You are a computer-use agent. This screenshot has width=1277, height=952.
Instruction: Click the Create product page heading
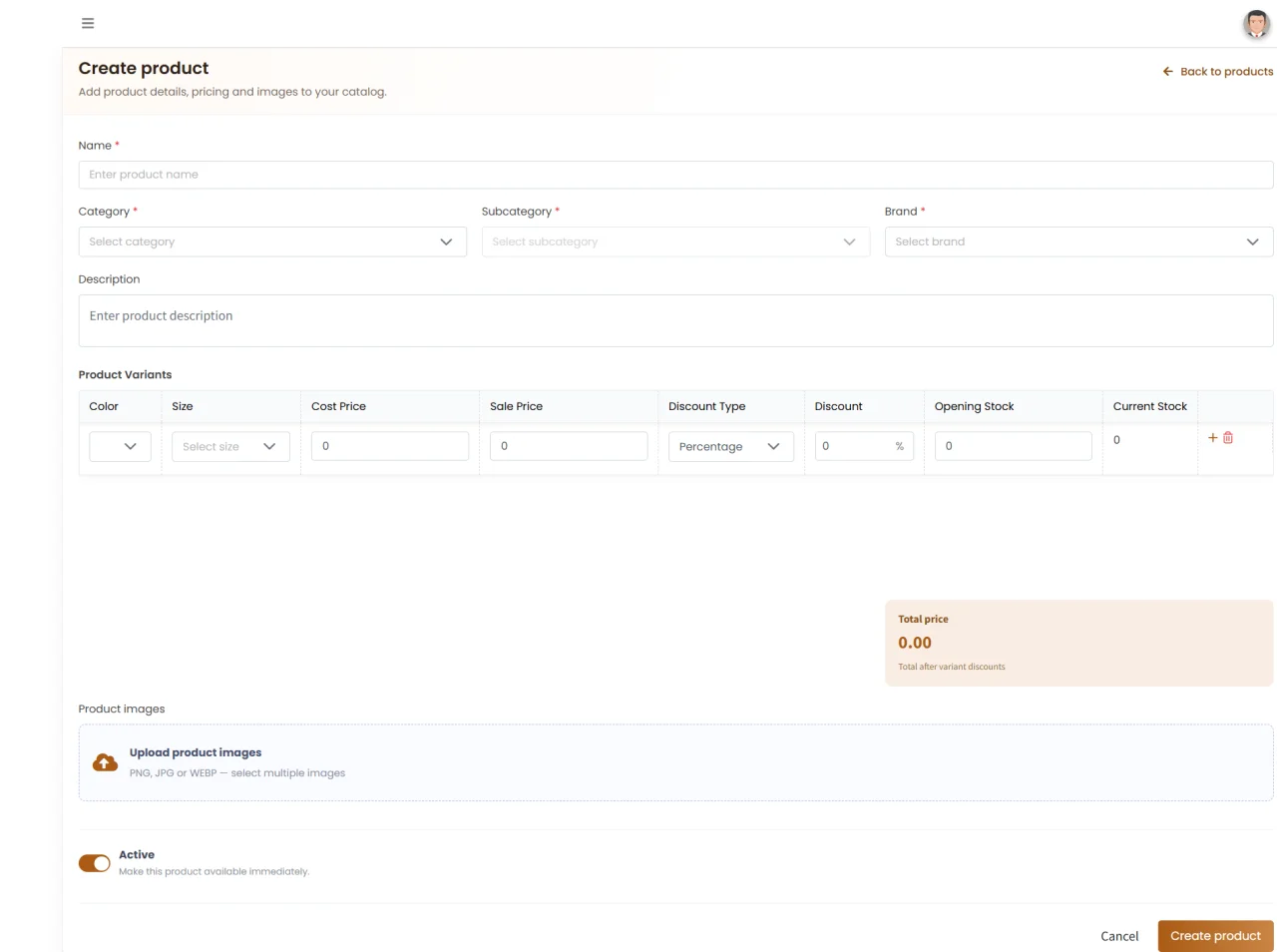[144, 68]
